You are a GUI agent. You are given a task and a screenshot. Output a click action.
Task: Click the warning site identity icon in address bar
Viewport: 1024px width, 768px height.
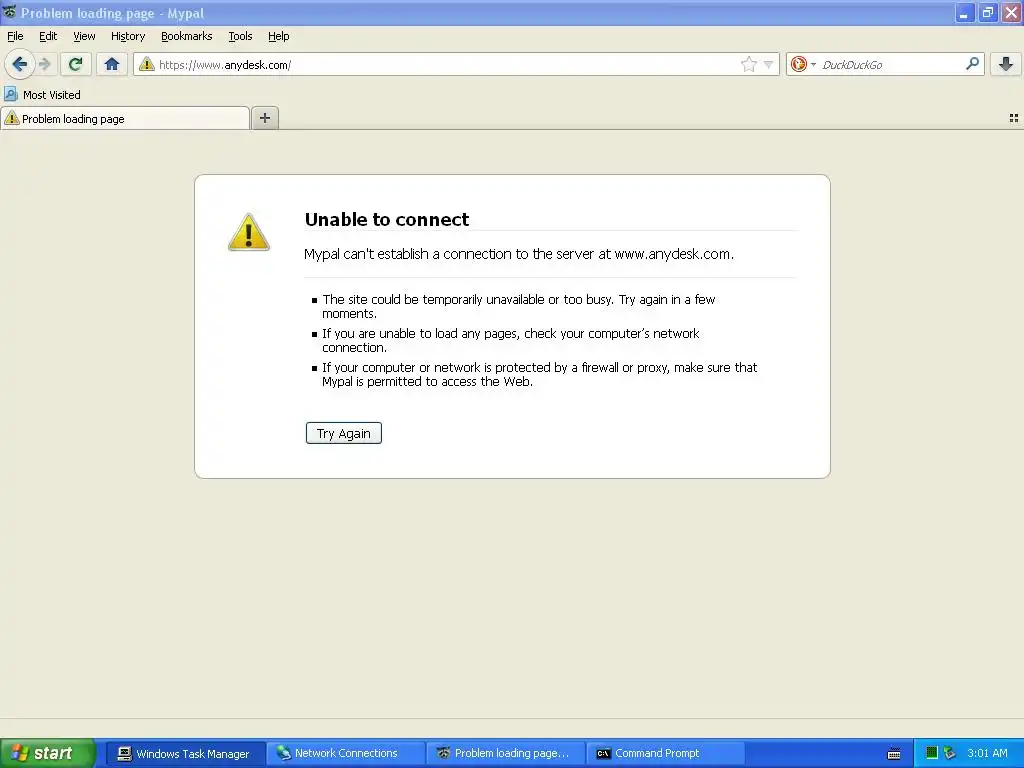[147, 64]
